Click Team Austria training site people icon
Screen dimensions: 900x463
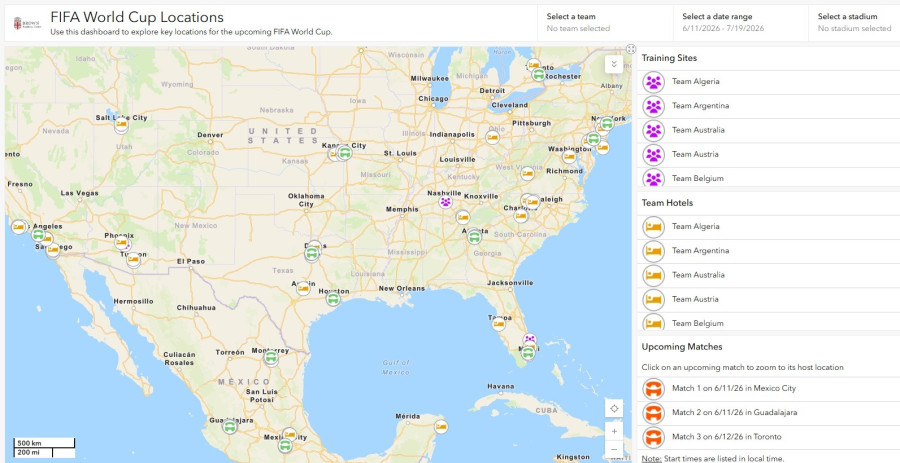pyautogui.click(x=653, y=154)
